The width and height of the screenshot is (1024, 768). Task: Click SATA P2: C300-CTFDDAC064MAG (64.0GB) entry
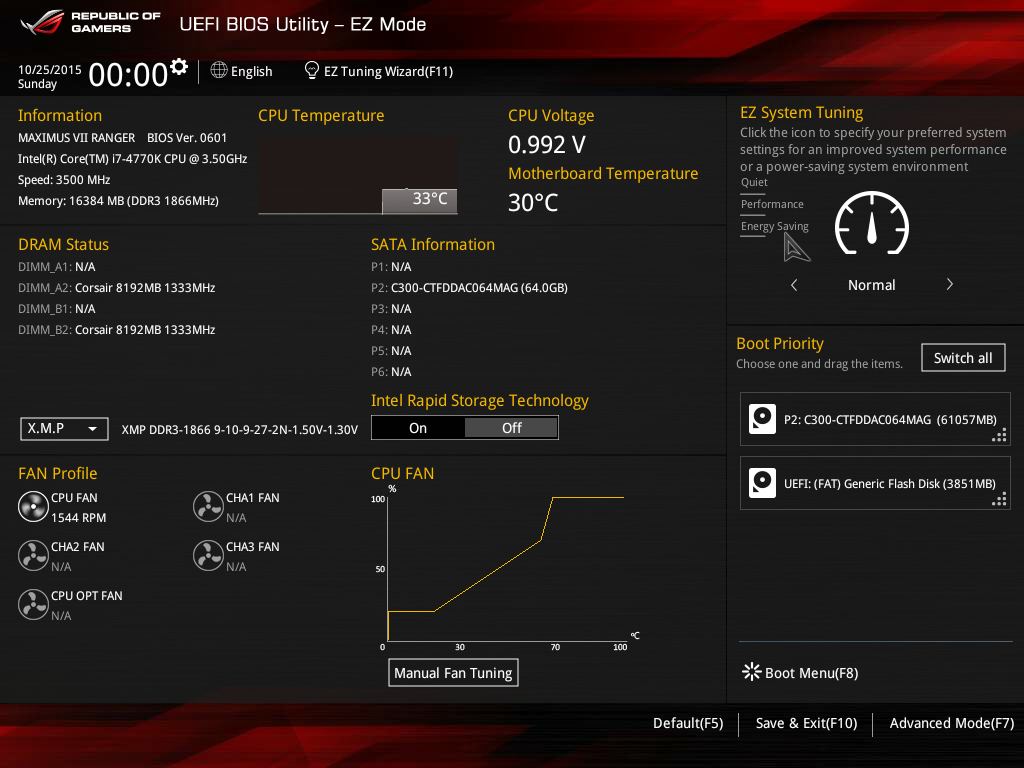[469, 288]
